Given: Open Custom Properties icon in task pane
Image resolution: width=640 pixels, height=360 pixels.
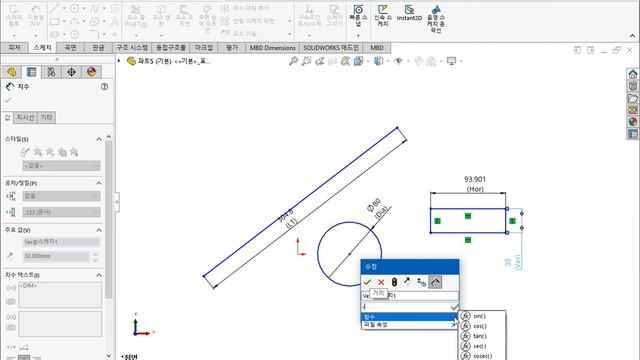Looking at the screenshot, I should coord(633,134).
